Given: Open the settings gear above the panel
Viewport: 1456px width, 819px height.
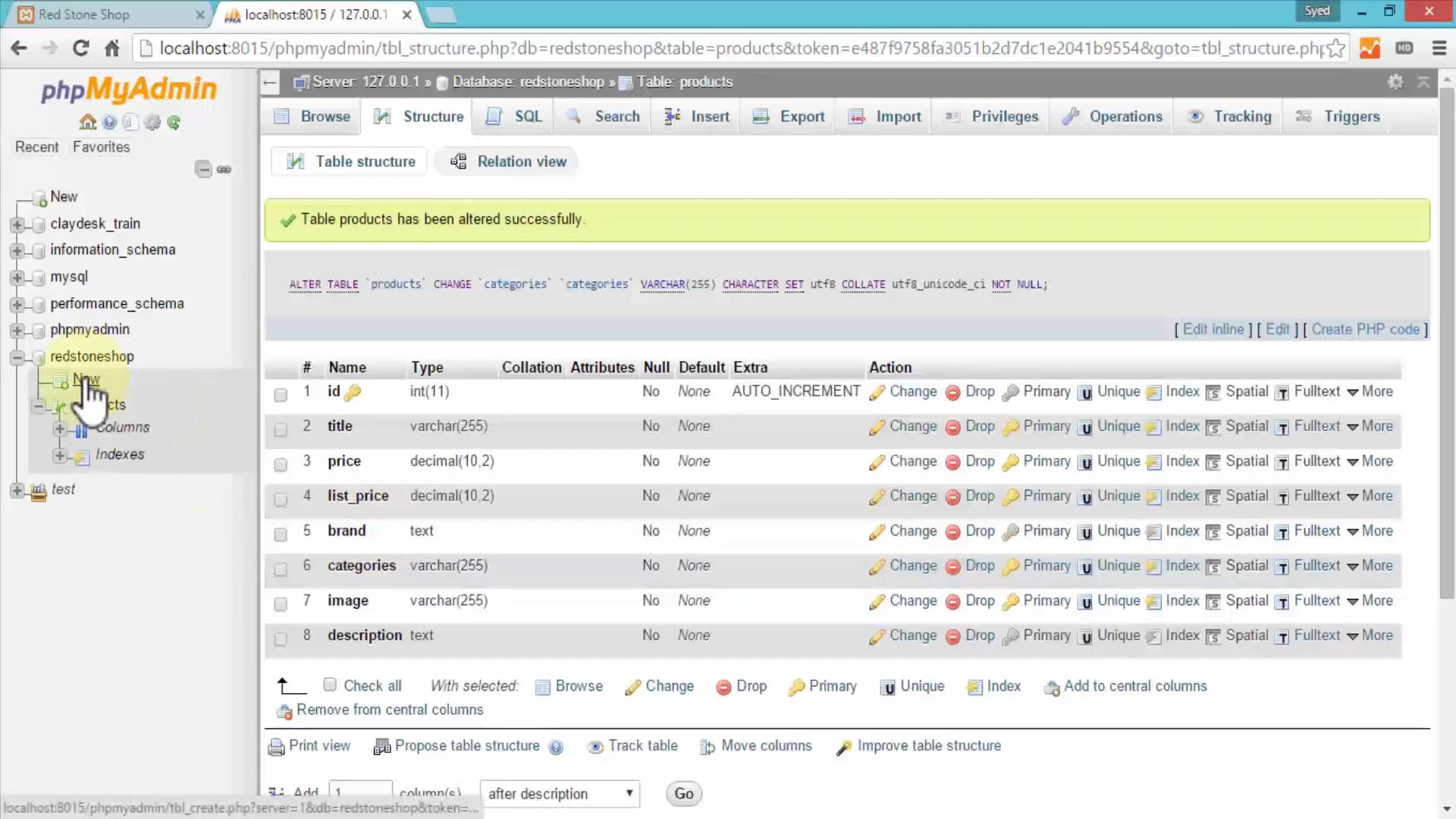Looking at the screenshot, I should click(x=1395, y=82).
